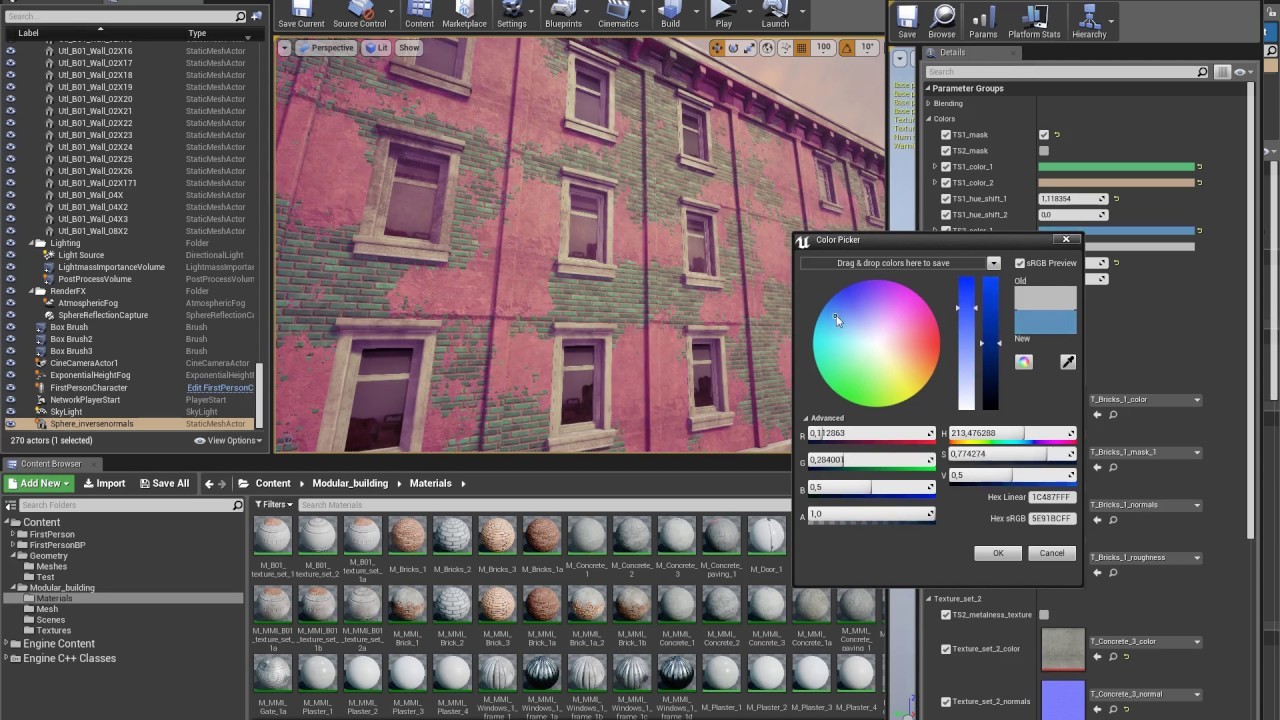Image resolution: width=1280 pixels, height=720 pixels.
Task: Pick a color with the eyedropper tool
Action: coord(1068,362)
